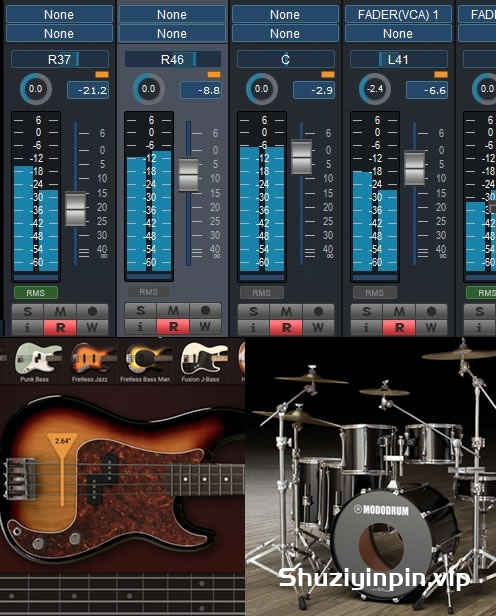The image size is (496, 616).
Task: Mute the R37 channel
Action: 60,312
